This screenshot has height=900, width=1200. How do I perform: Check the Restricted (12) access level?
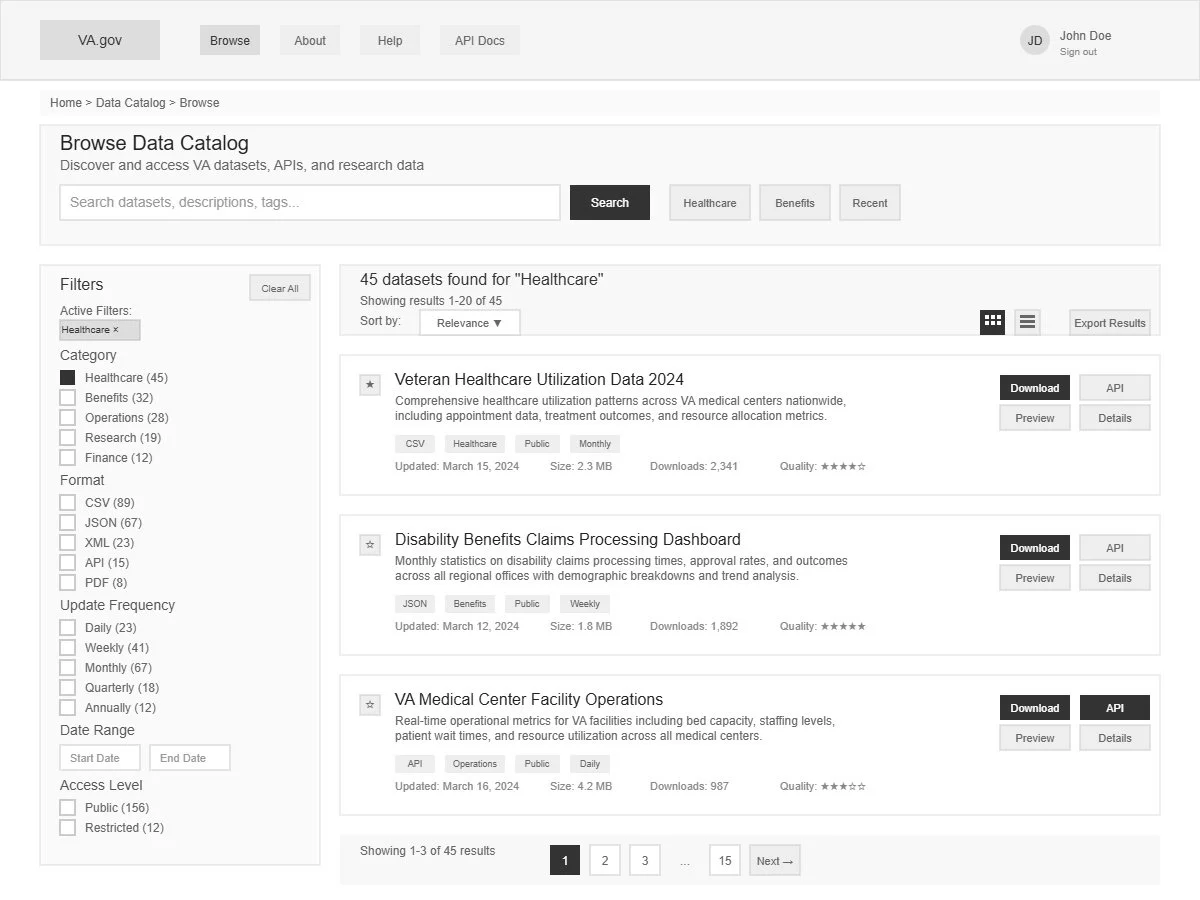tap(68, 828)
